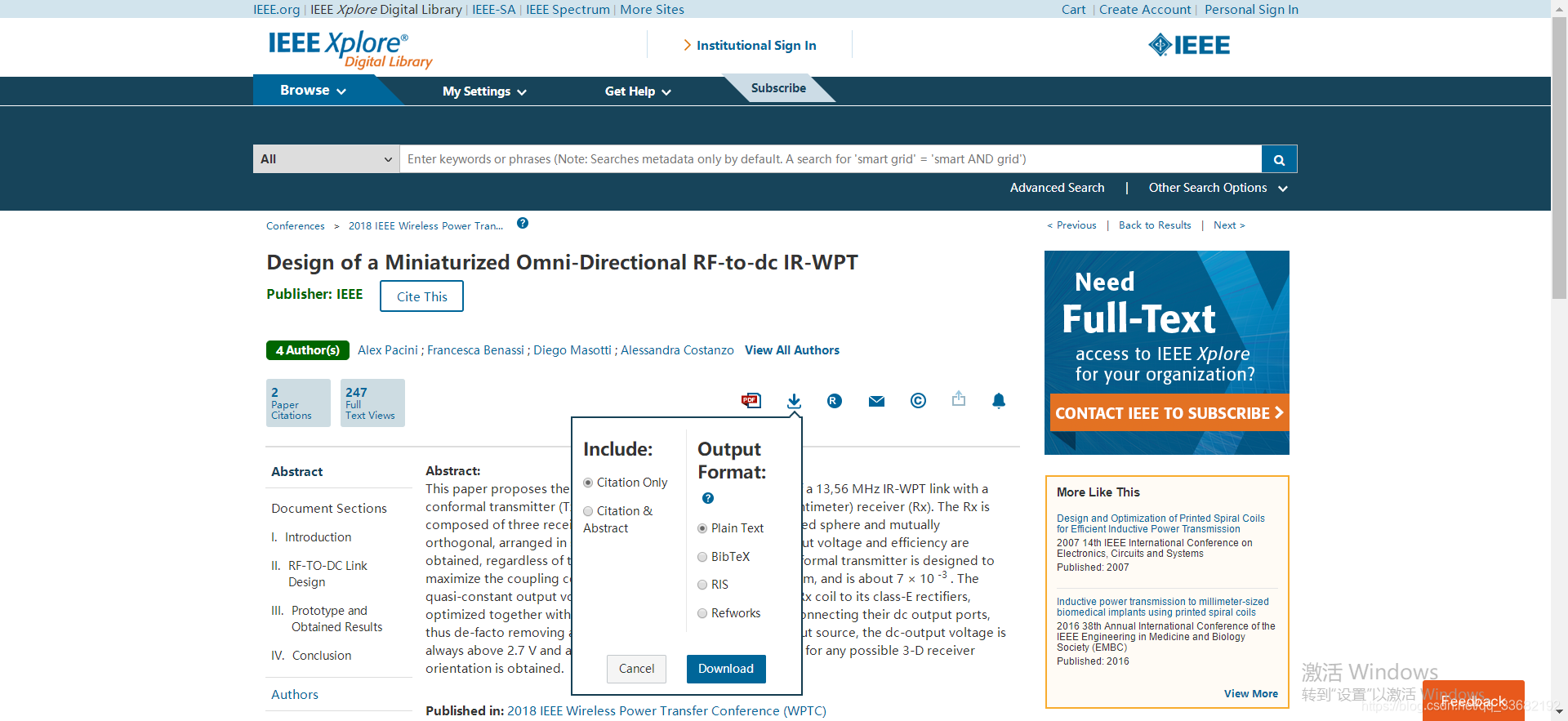
Task: Choose Refworks output format
Action: click(x=702, y=613)
